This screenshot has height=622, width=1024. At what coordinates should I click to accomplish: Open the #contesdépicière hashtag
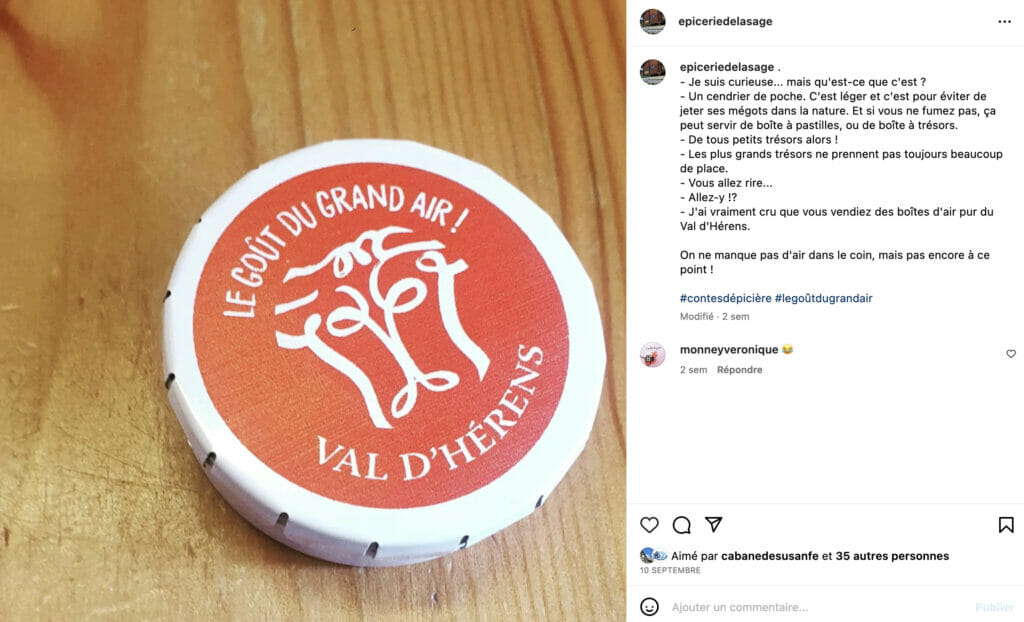(726, 298)
